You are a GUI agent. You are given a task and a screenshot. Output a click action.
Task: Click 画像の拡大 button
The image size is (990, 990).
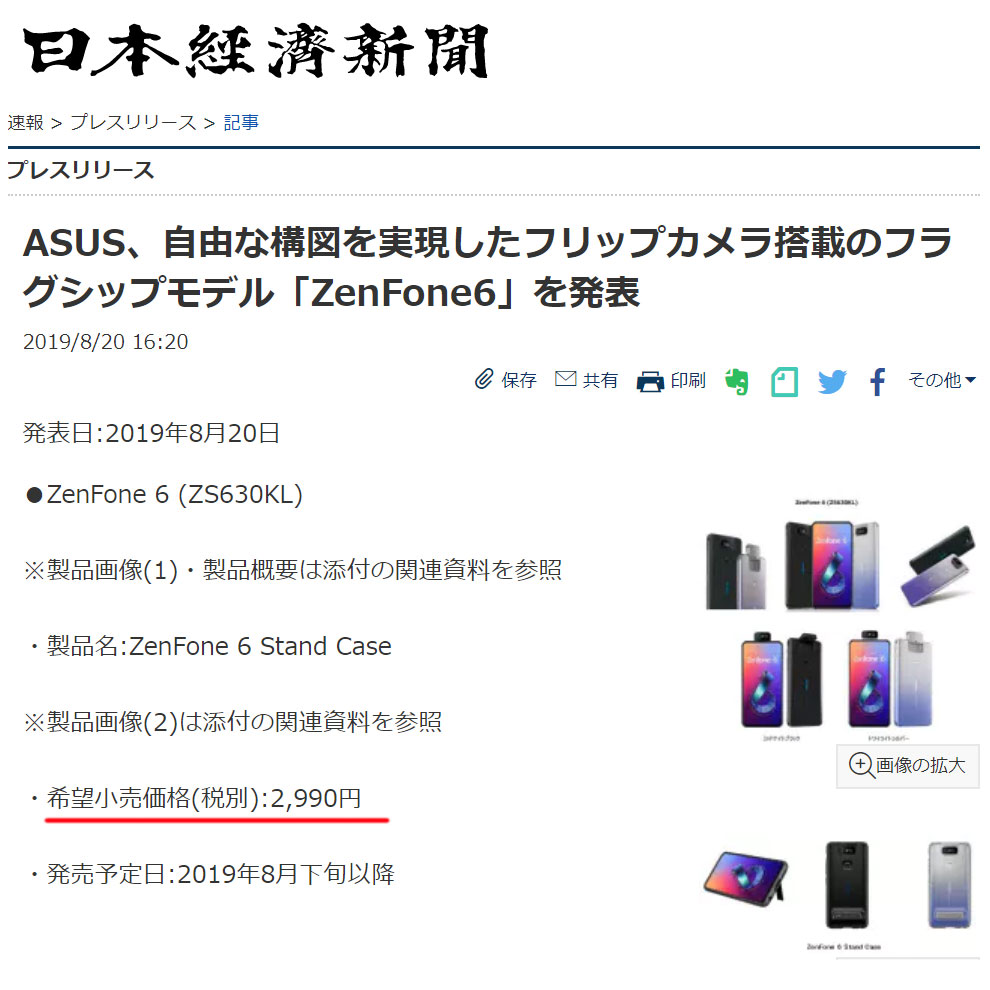tap(907, 765)
